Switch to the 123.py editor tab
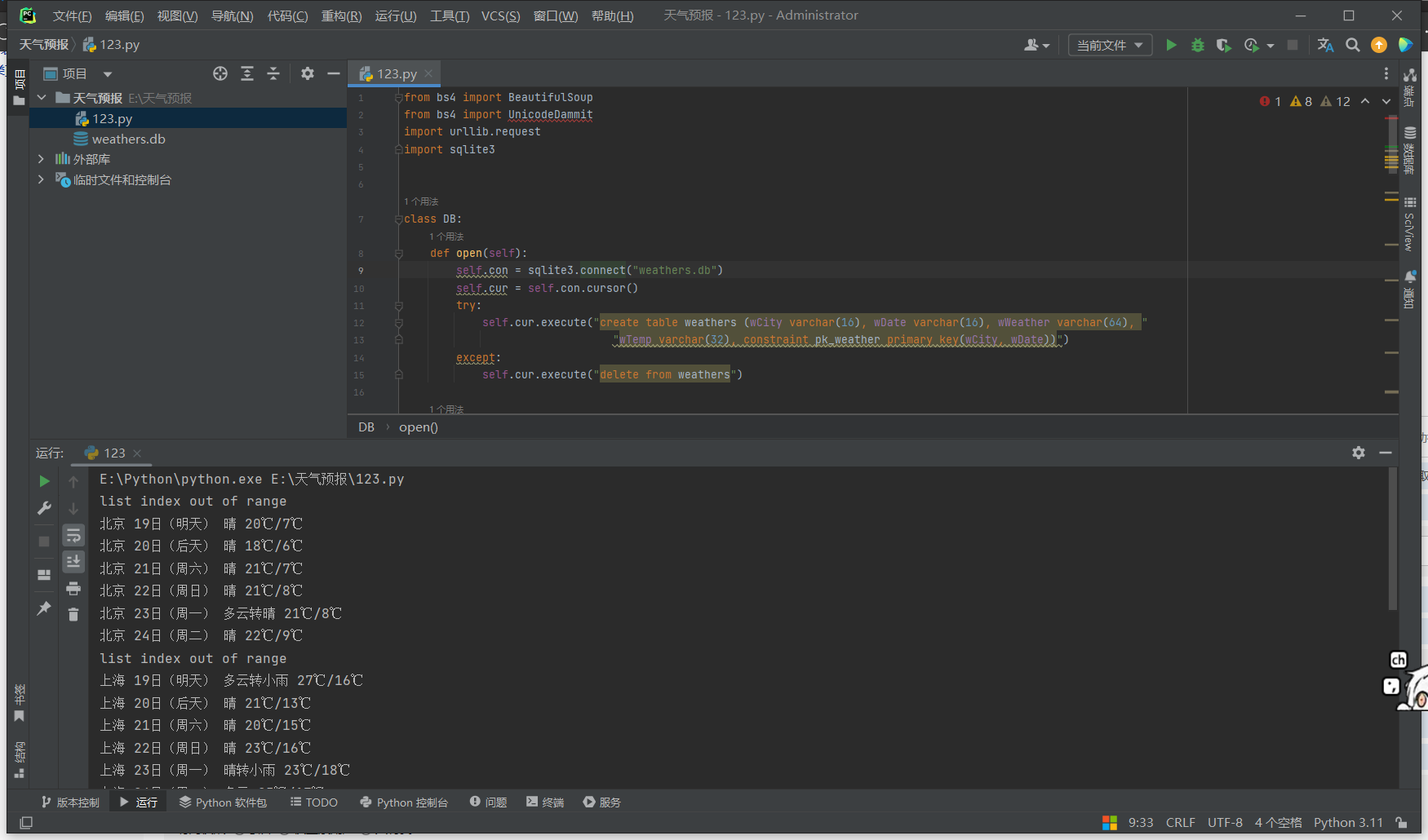 coord(396,74)
